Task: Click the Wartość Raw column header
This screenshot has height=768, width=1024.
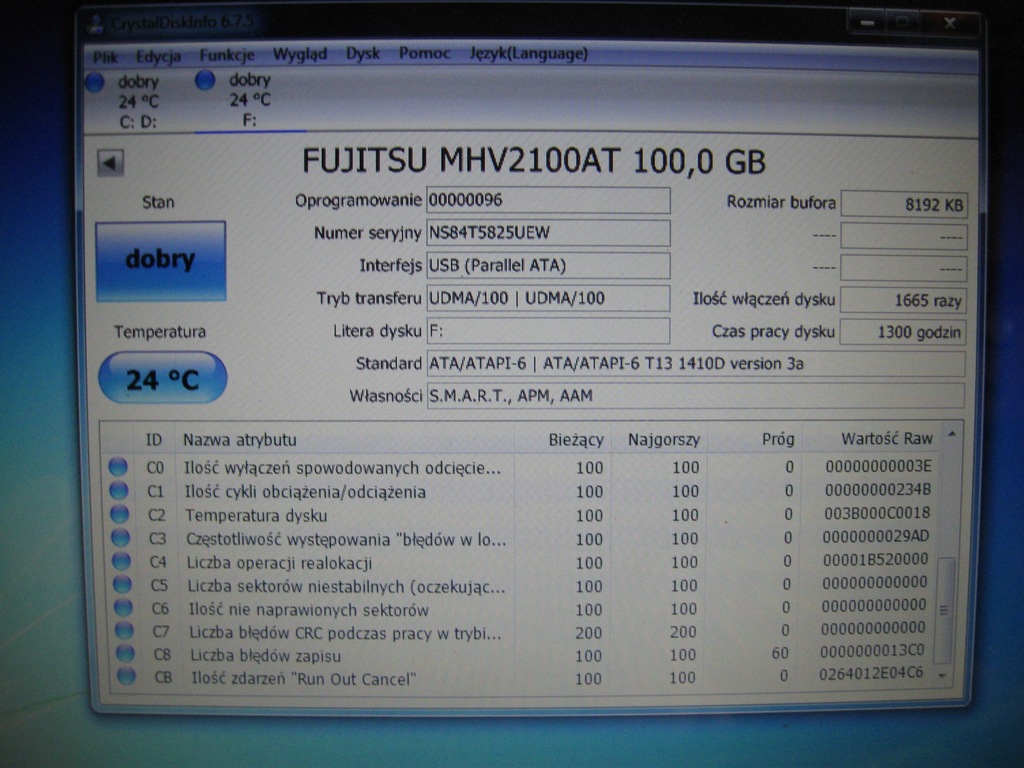Action: click(871, 438)
